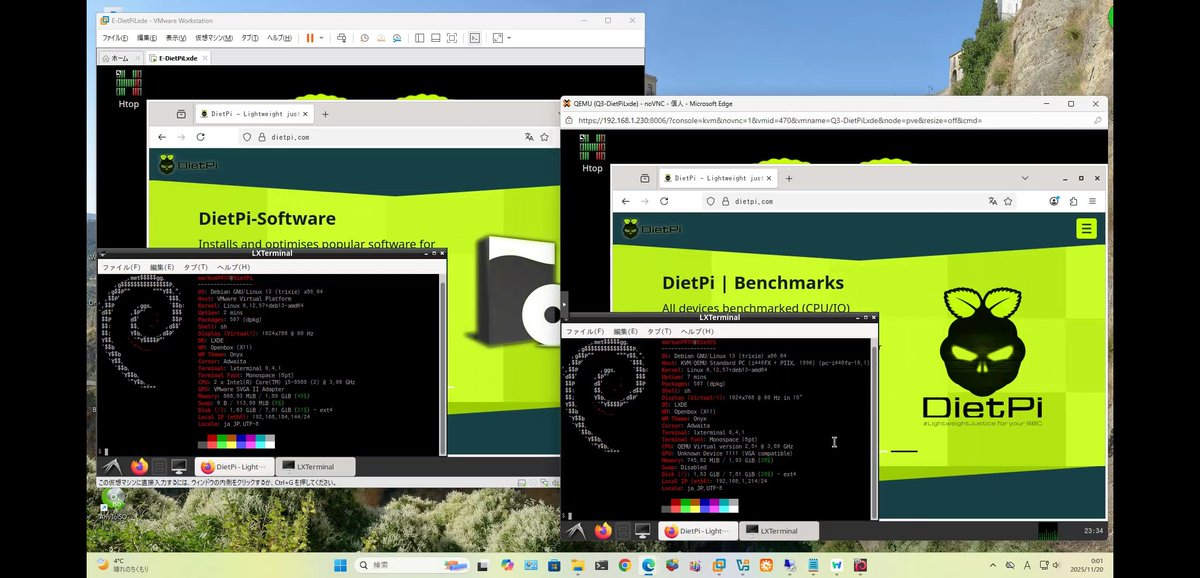Screen dimensions: 1200x578
Task: Open the noVNC control panel side handle
Action: [564, 303]
